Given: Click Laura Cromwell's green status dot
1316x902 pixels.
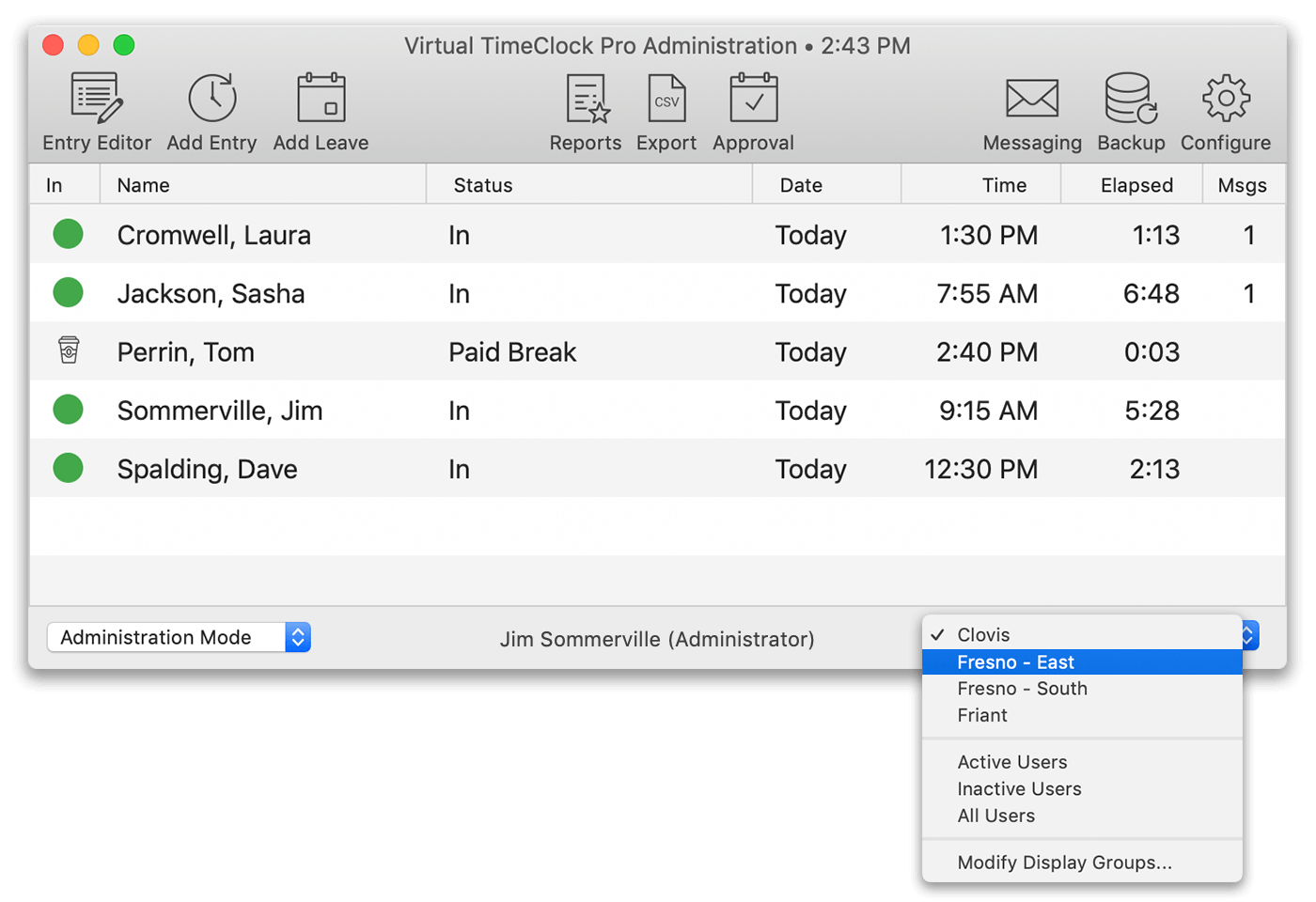Looking at the screenshot, I should (x=68, y=234).
